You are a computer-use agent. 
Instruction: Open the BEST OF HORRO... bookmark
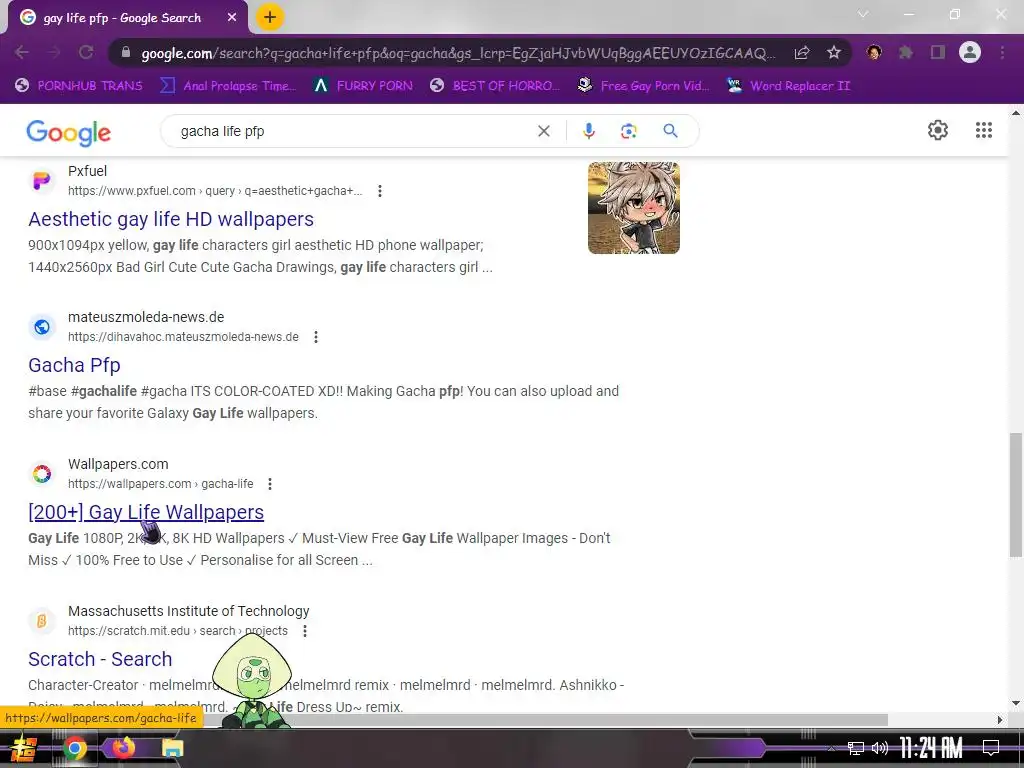point(495,86)
